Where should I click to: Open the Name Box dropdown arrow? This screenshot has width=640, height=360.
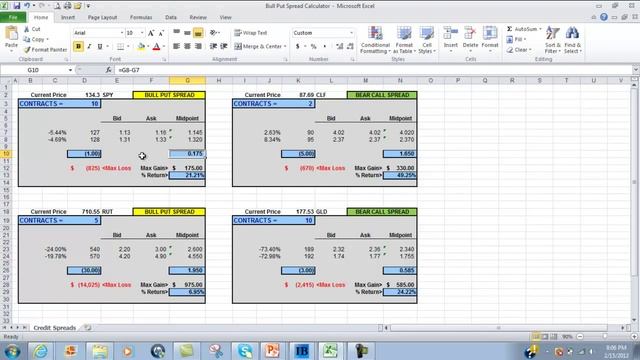70,70
